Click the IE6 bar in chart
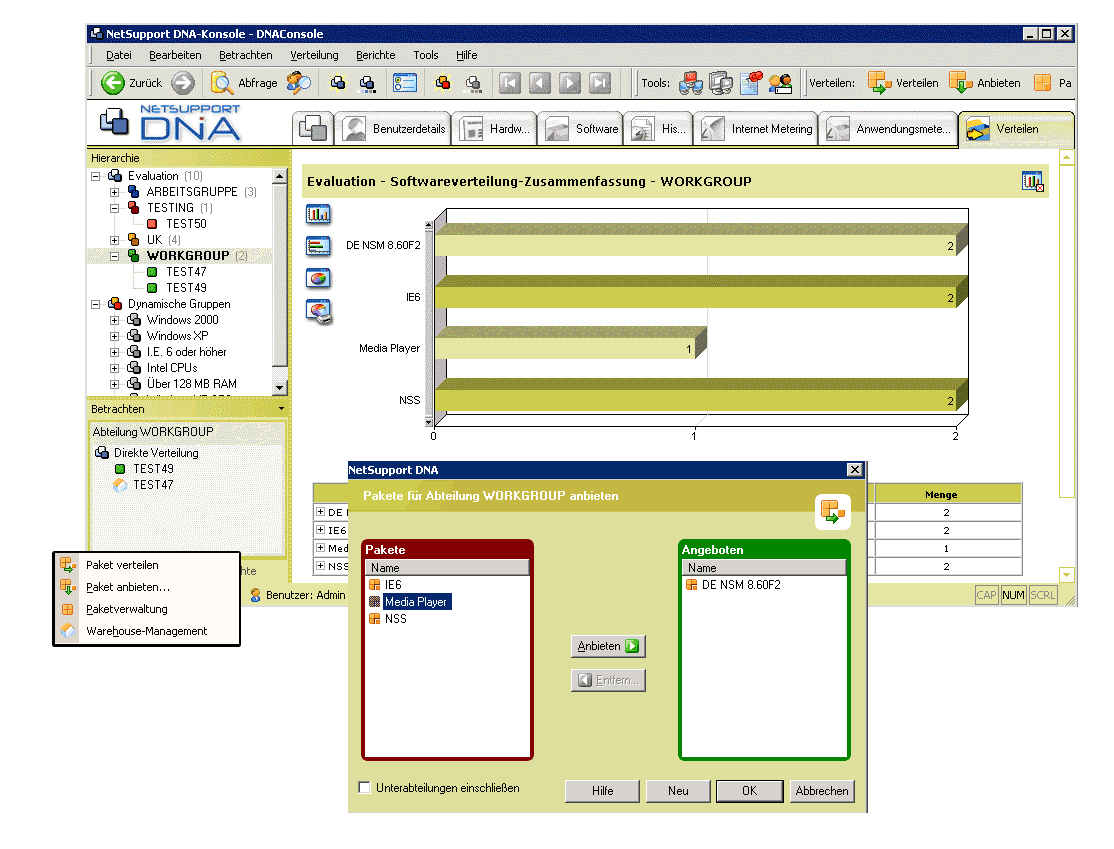 click(x=701, y=292)
